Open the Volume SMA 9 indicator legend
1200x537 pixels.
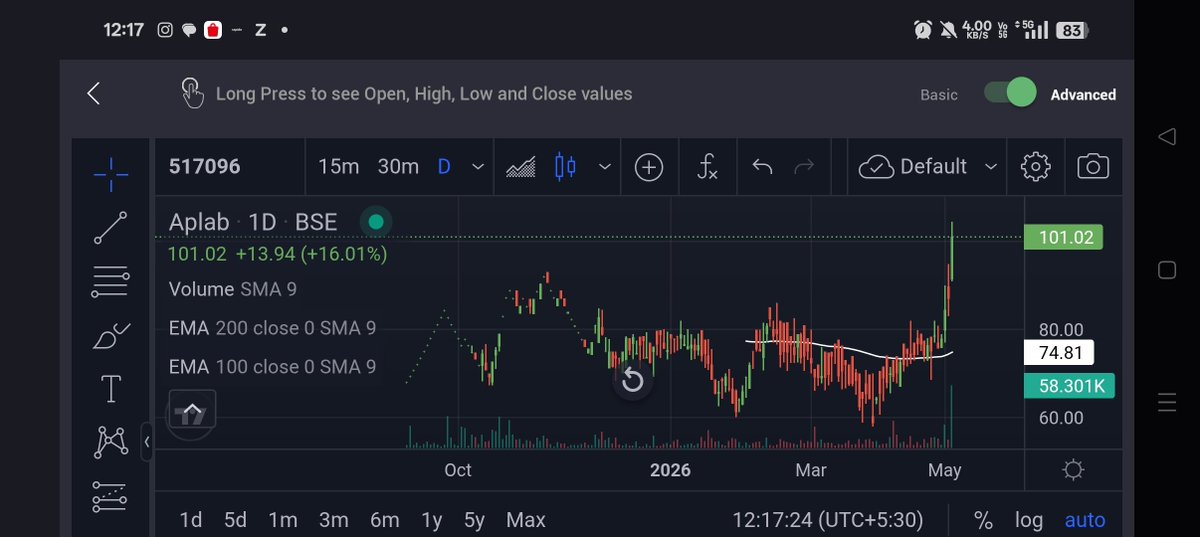pyautogui.click(x=233, y=289)
